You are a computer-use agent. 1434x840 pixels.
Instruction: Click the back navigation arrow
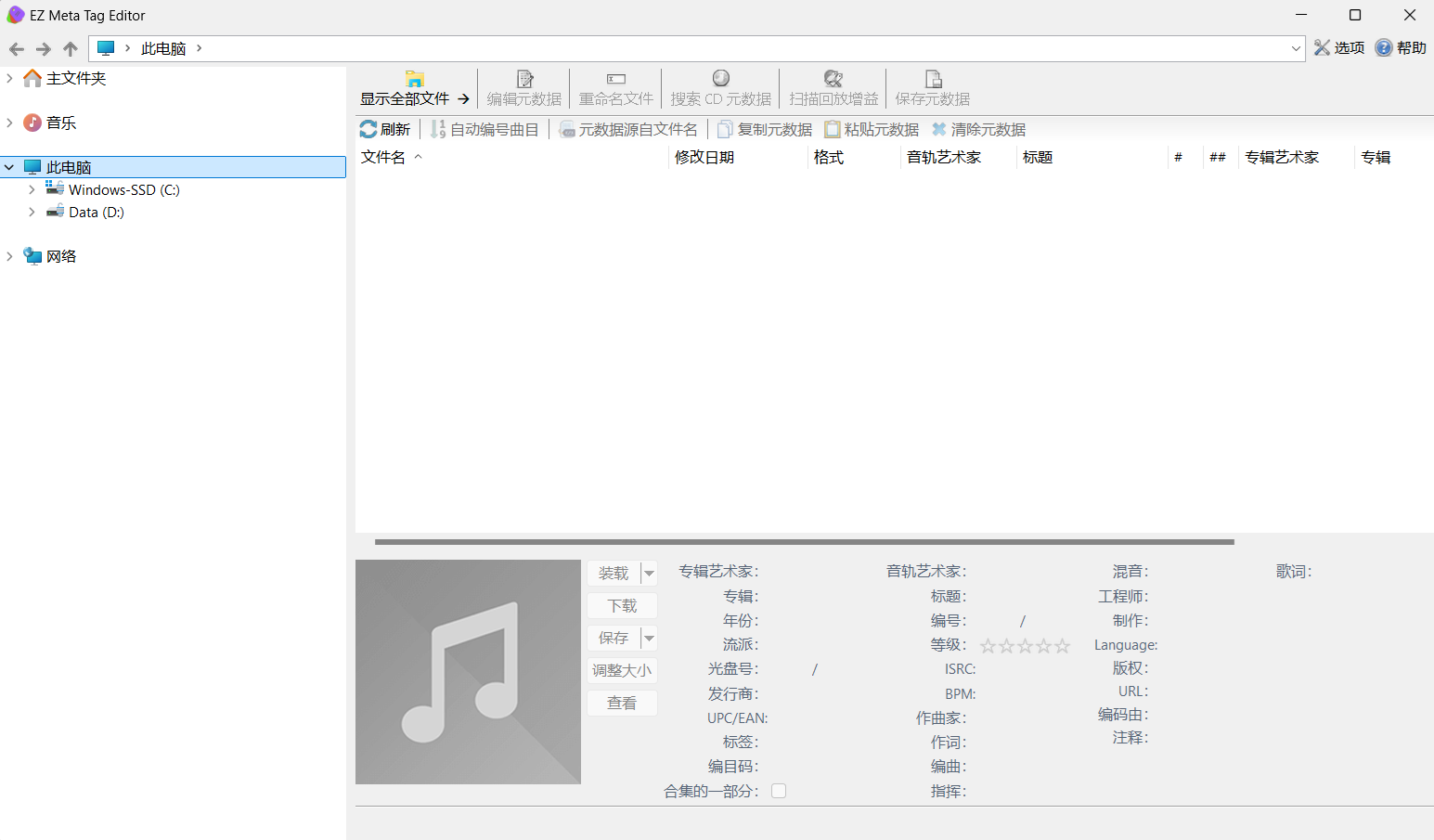(17, 49)
